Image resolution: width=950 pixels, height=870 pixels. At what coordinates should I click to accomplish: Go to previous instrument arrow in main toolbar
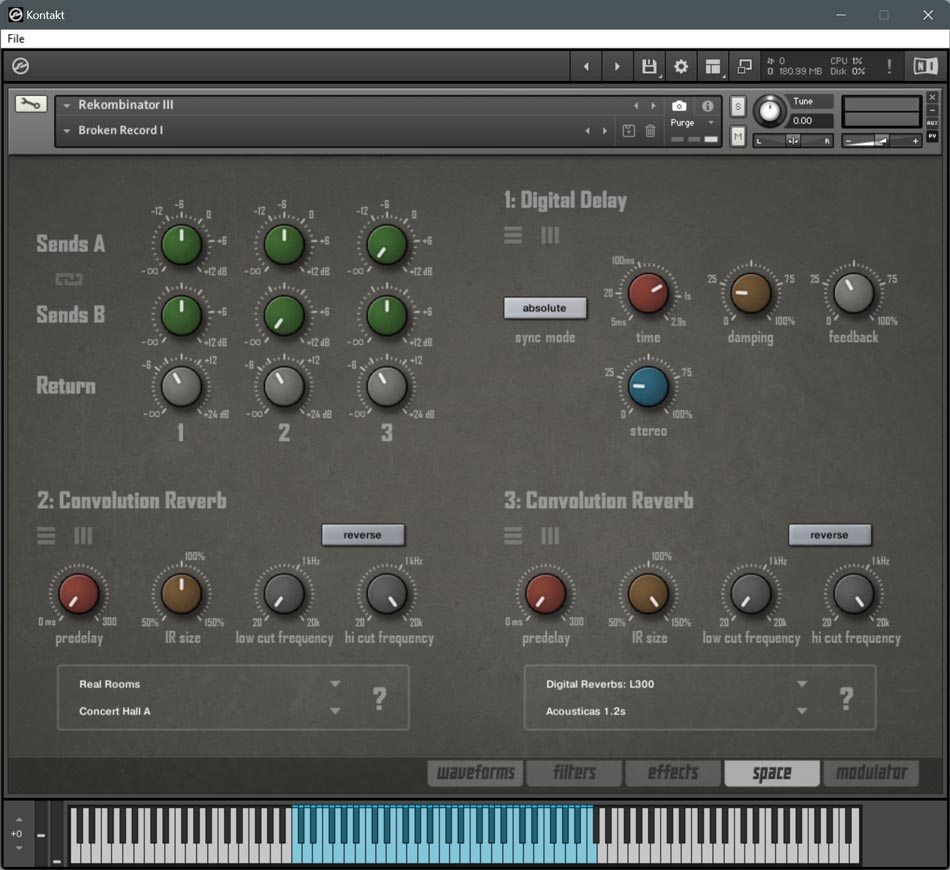pos(586,66)
